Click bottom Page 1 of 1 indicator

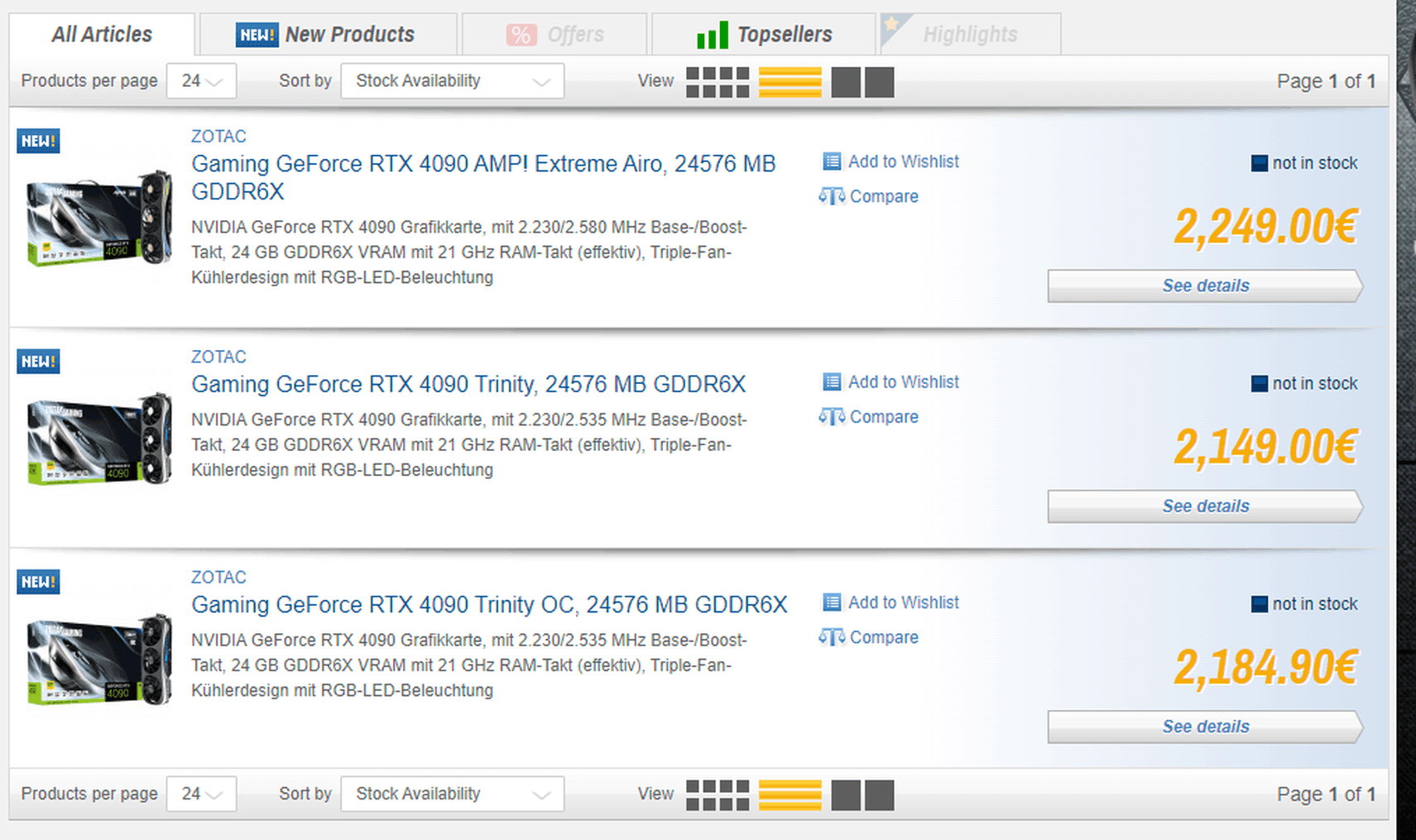(1326, 794)
